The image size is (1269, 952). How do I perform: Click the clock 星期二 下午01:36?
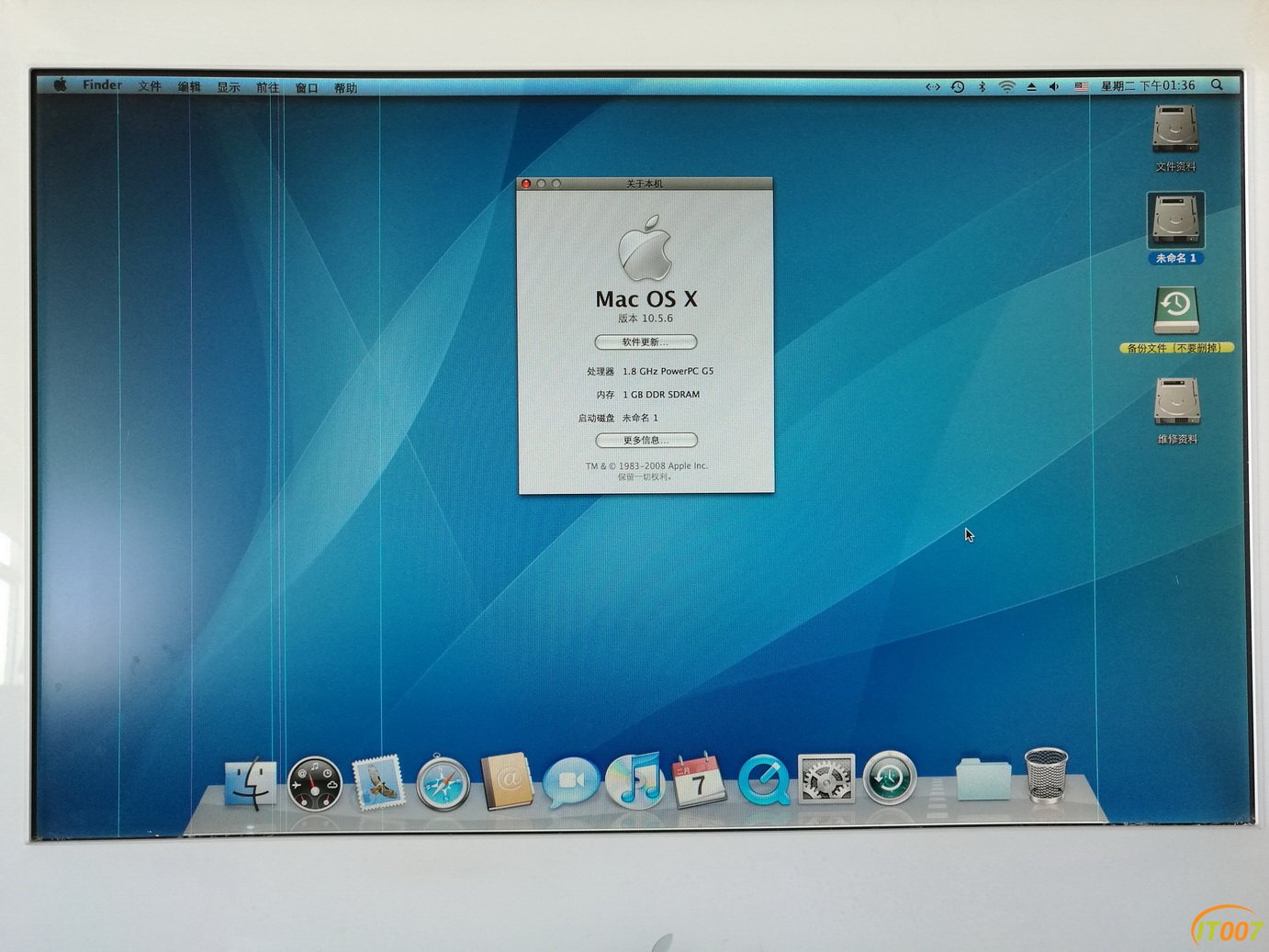click(1148, 85)
